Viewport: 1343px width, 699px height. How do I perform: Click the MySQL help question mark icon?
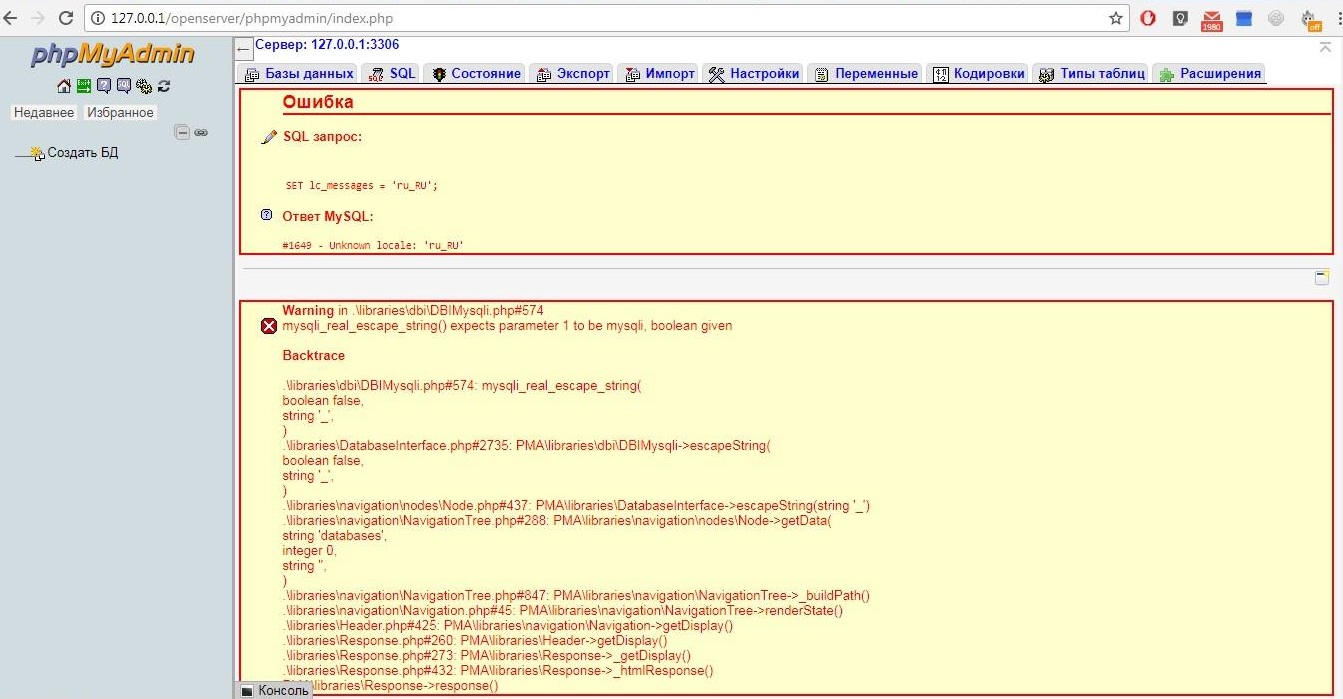pyautogui.click(x=266, y=215)
